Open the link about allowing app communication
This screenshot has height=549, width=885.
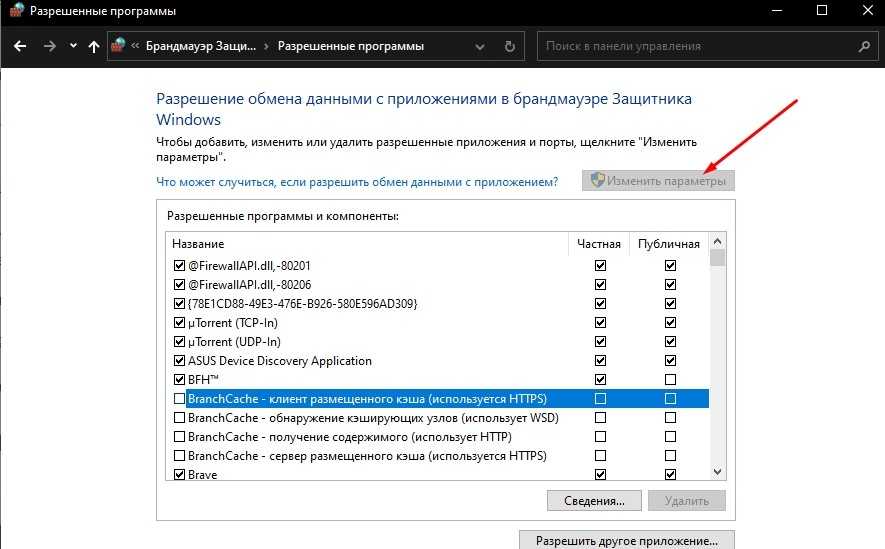coord(357,181)
